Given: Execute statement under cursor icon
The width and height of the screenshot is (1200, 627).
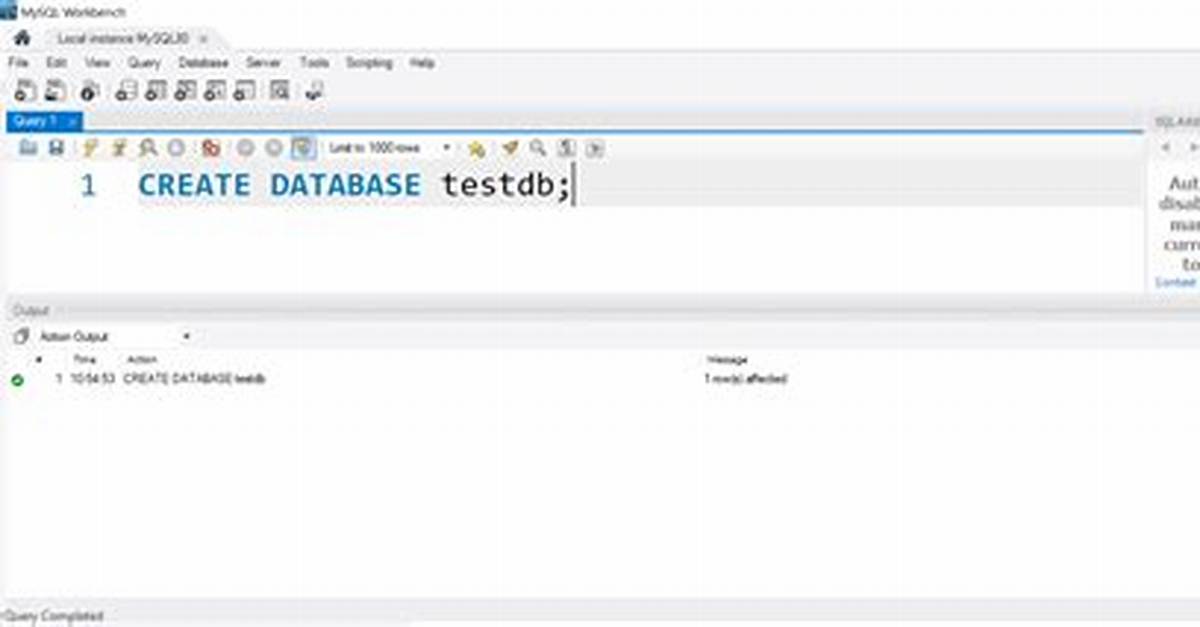Looking at the screenshot, I should click(x=119, y=148).
